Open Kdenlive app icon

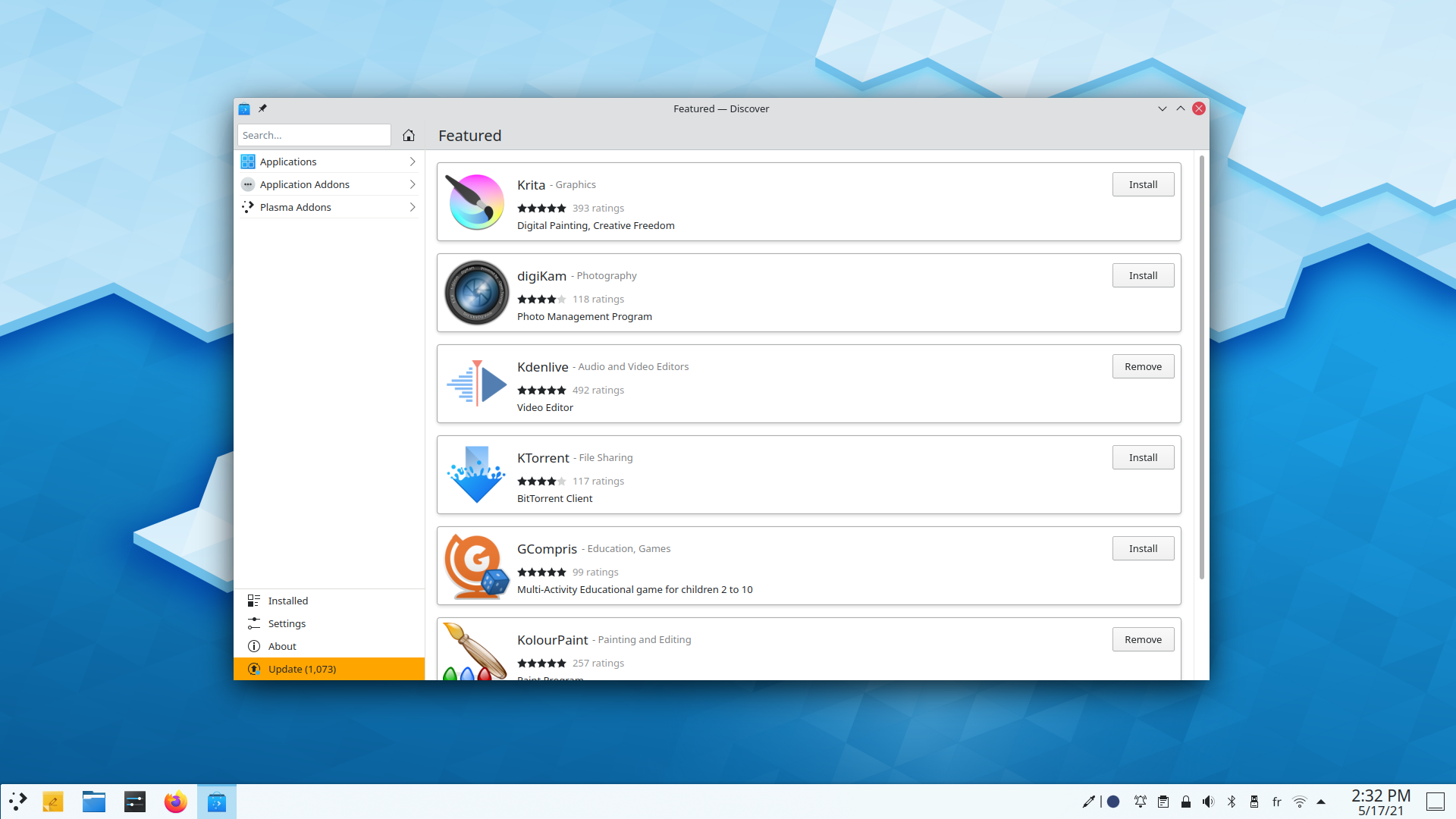tap(476, 384)
